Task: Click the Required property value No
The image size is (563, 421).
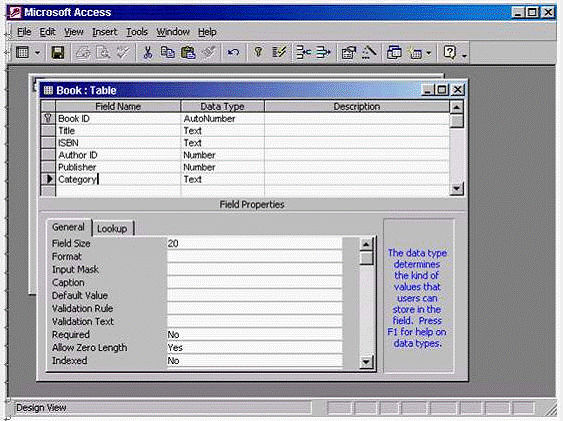Action: tap(255, 335)
